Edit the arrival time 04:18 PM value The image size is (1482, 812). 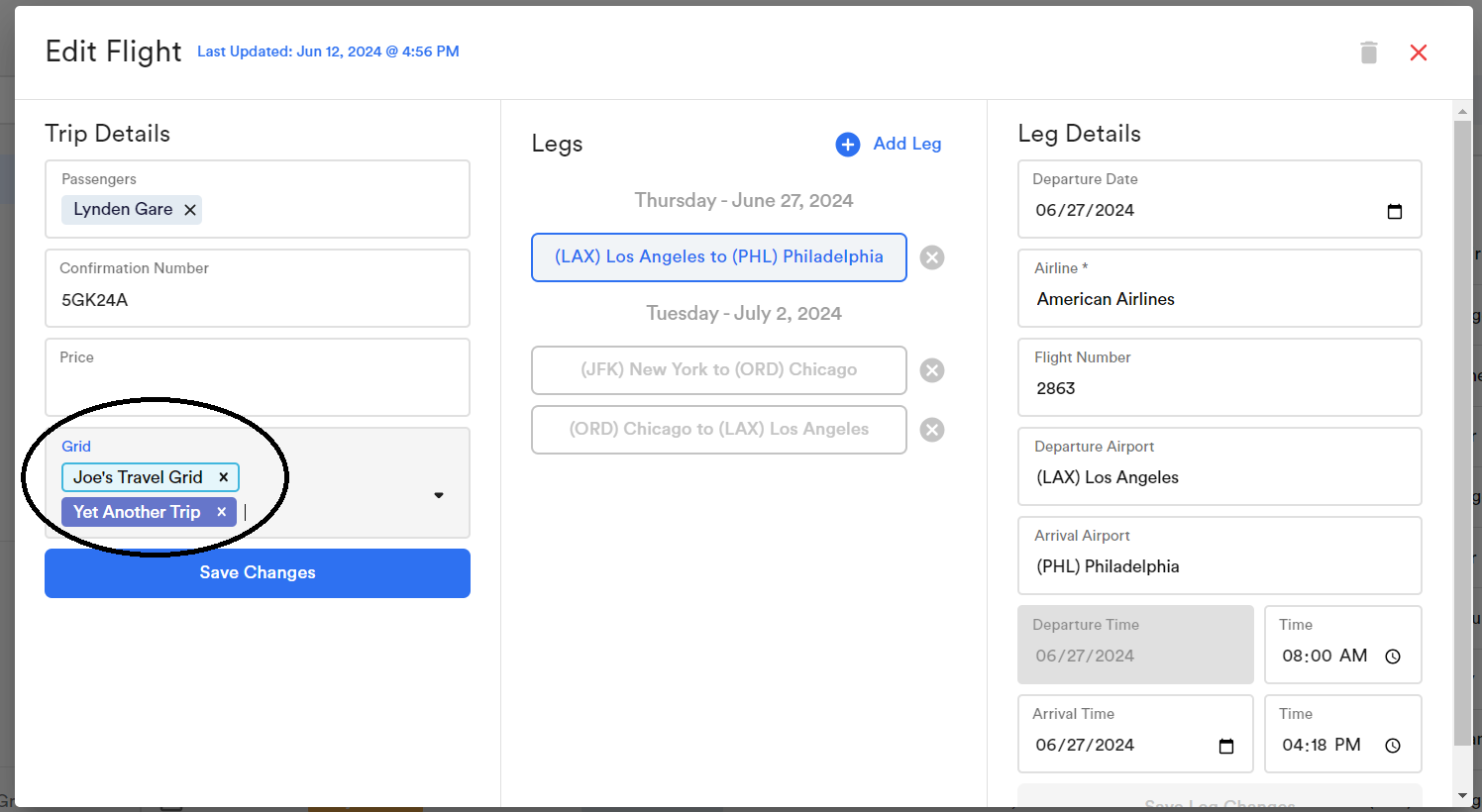click(x=1322, y=745)
